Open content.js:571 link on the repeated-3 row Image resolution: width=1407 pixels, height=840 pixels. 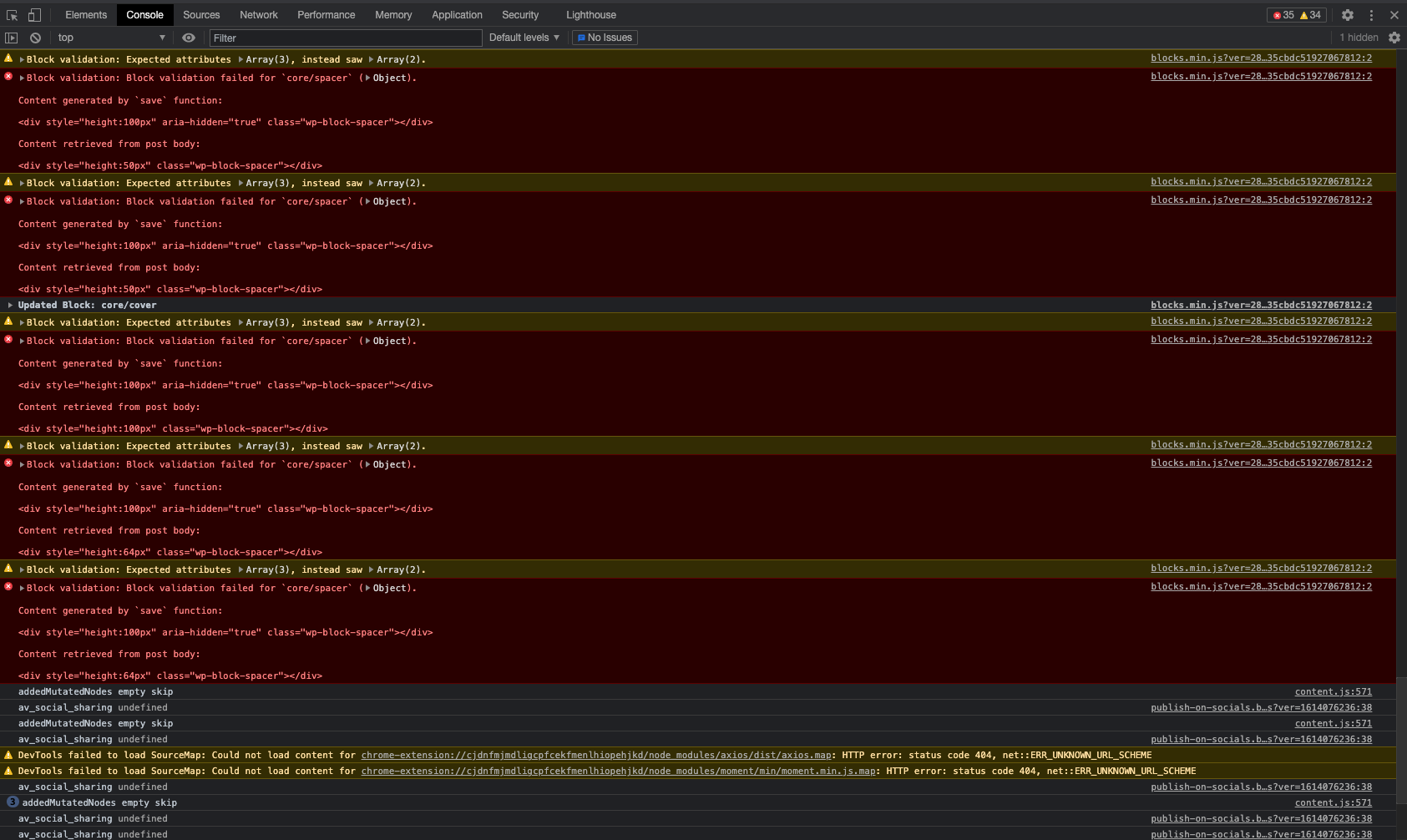coord(1334,803)
